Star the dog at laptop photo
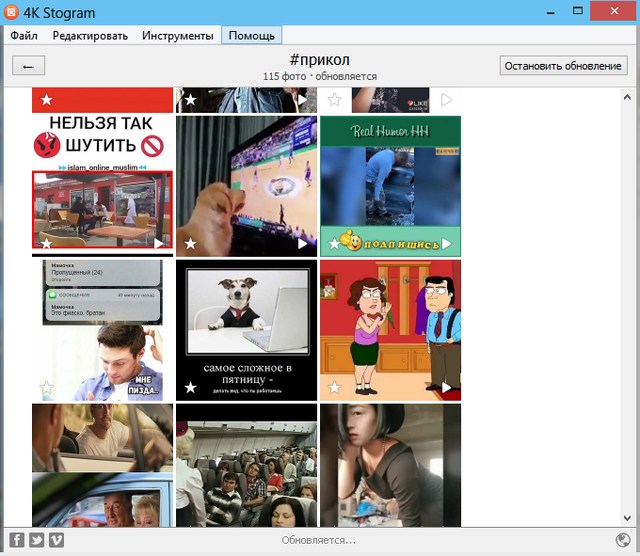 point(190,388)
